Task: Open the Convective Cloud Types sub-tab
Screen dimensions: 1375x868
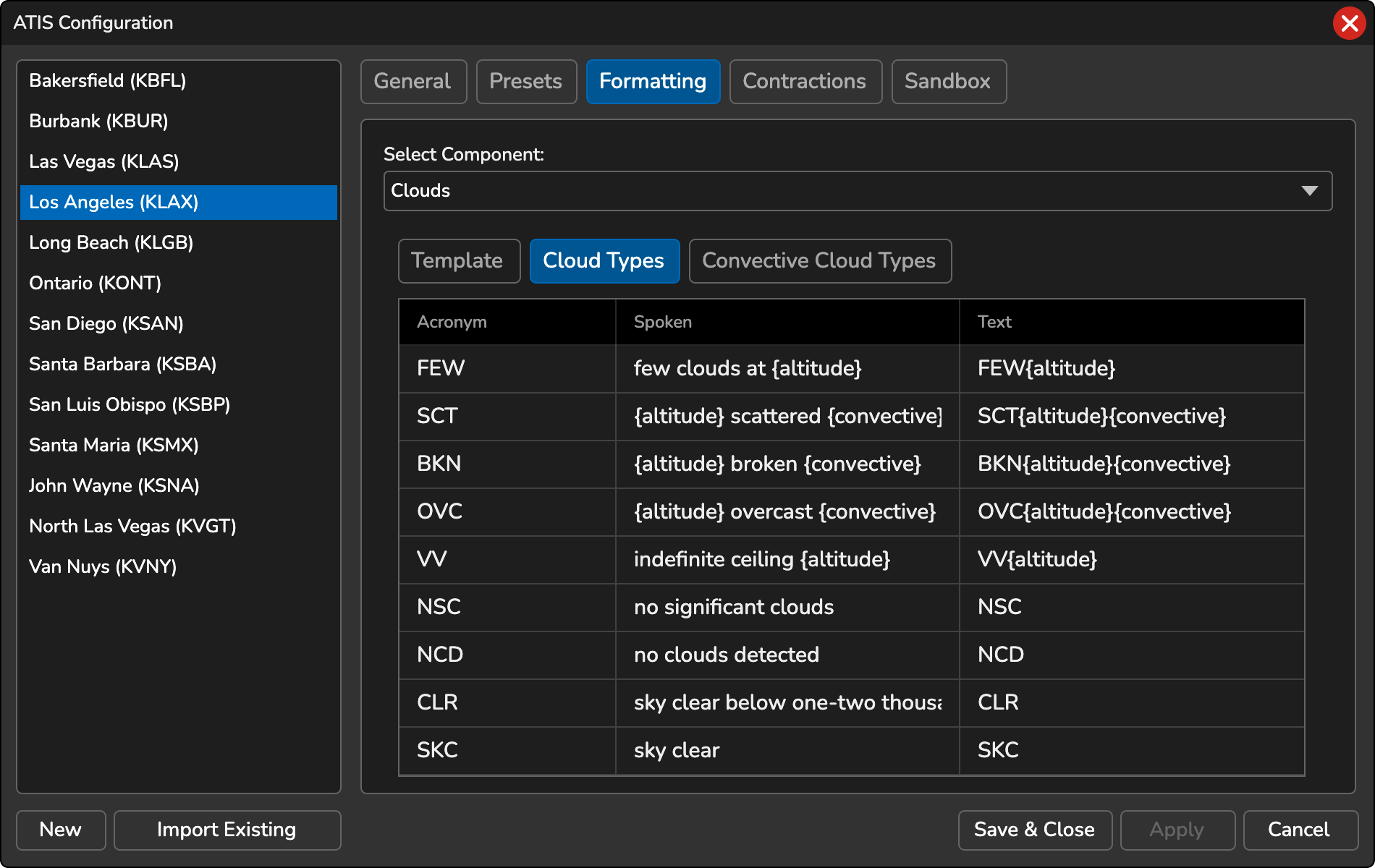Action: coord(820,261)
